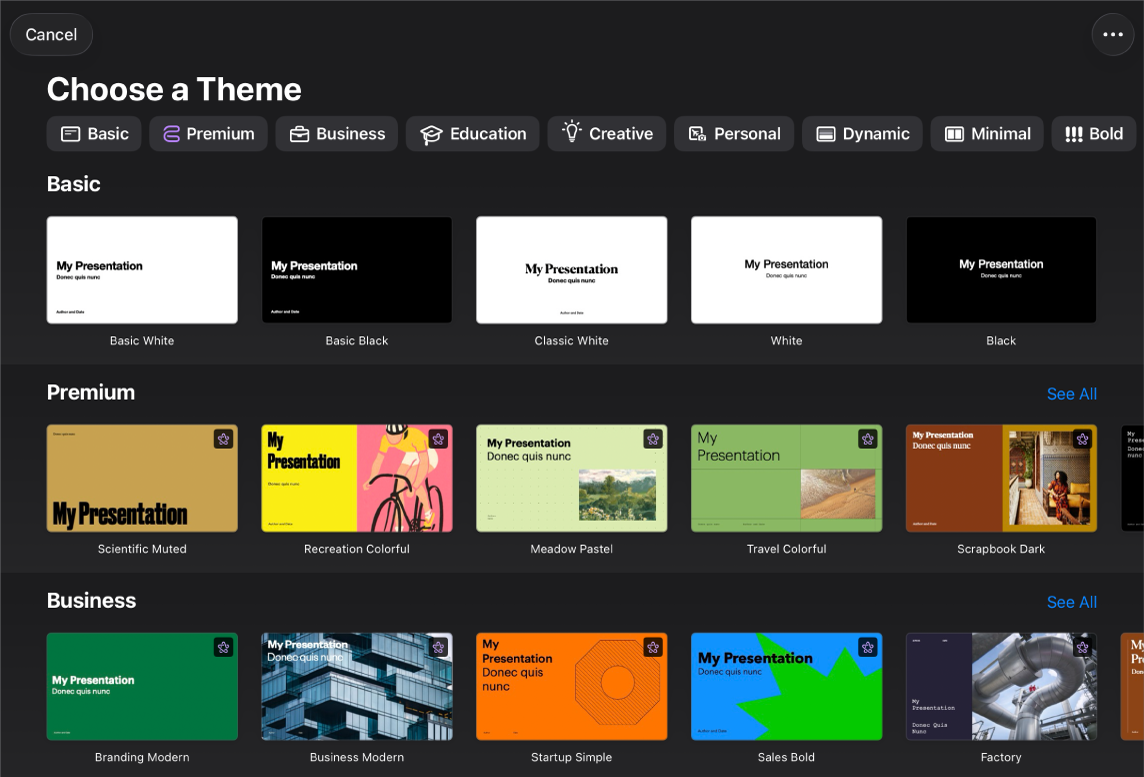Choose the Basic White theme
The image size is (1144, 777).
point(141,270)
